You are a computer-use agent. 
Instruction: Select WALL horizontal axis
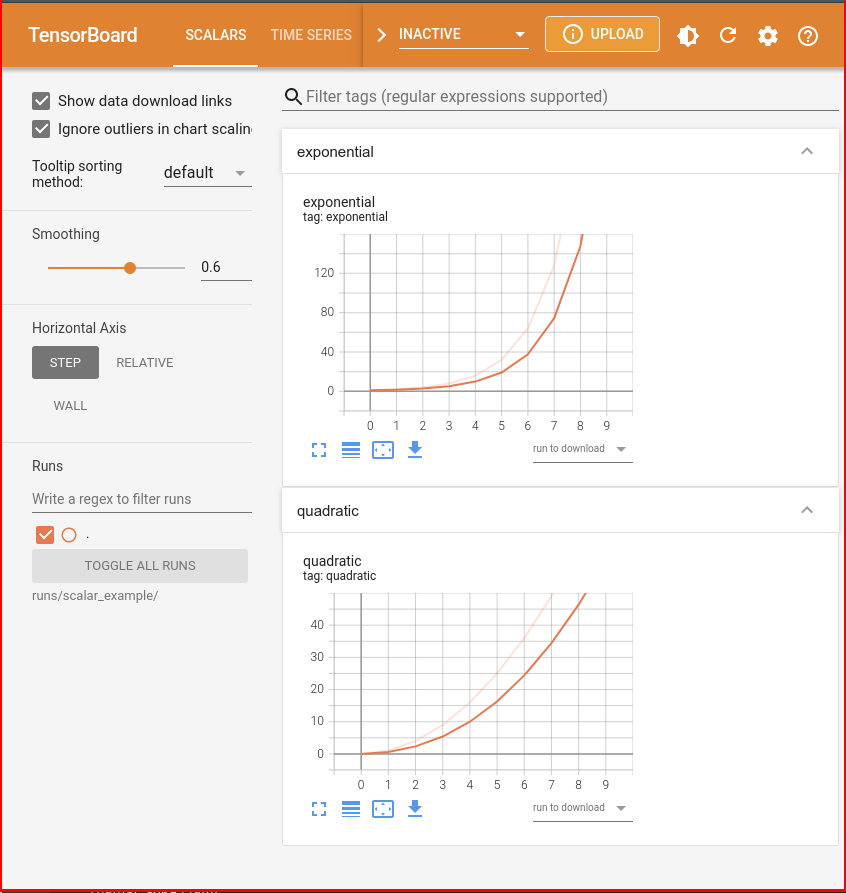point(70,405)
